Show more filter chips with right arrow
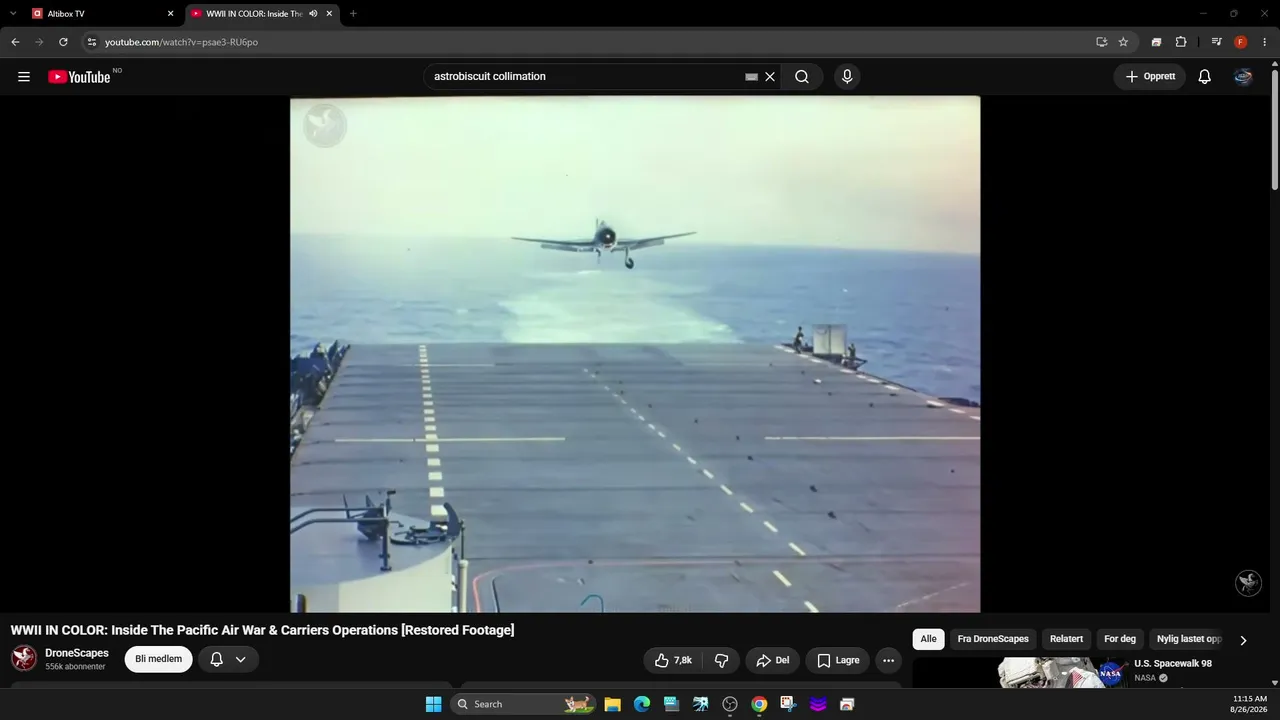This screenshot has width=1280, height=720. [1243, 640]
